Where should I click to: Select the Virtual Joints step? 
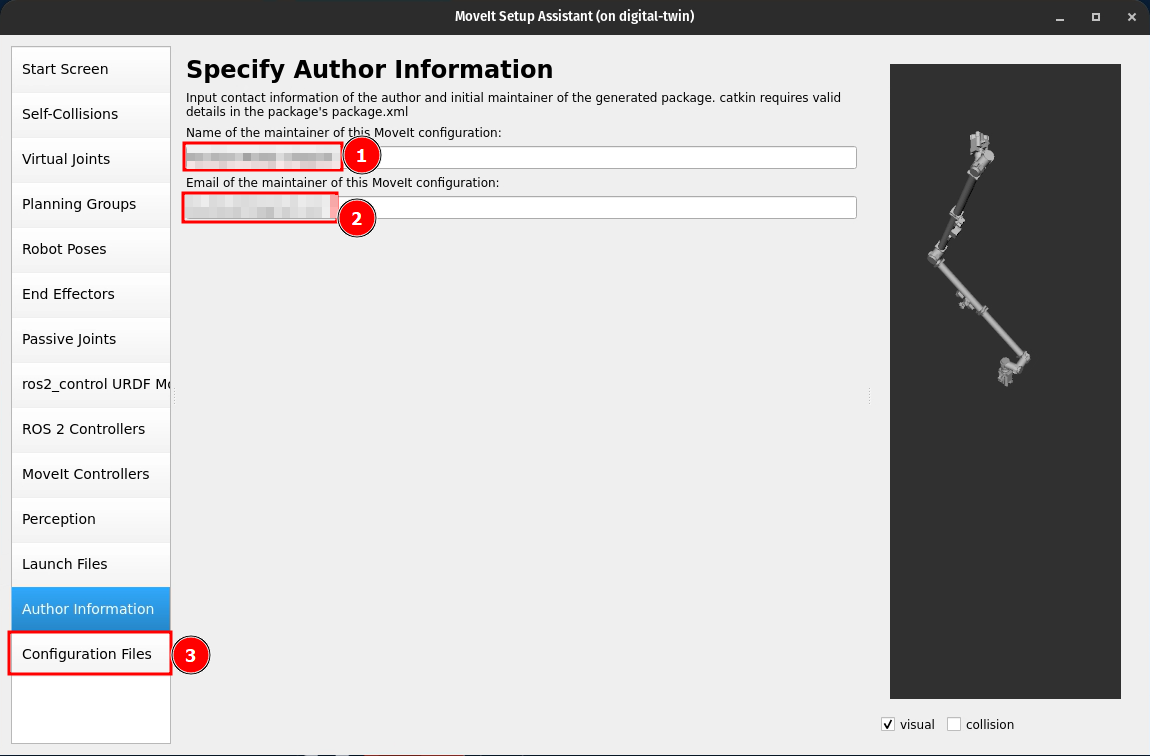pos(90,159)
